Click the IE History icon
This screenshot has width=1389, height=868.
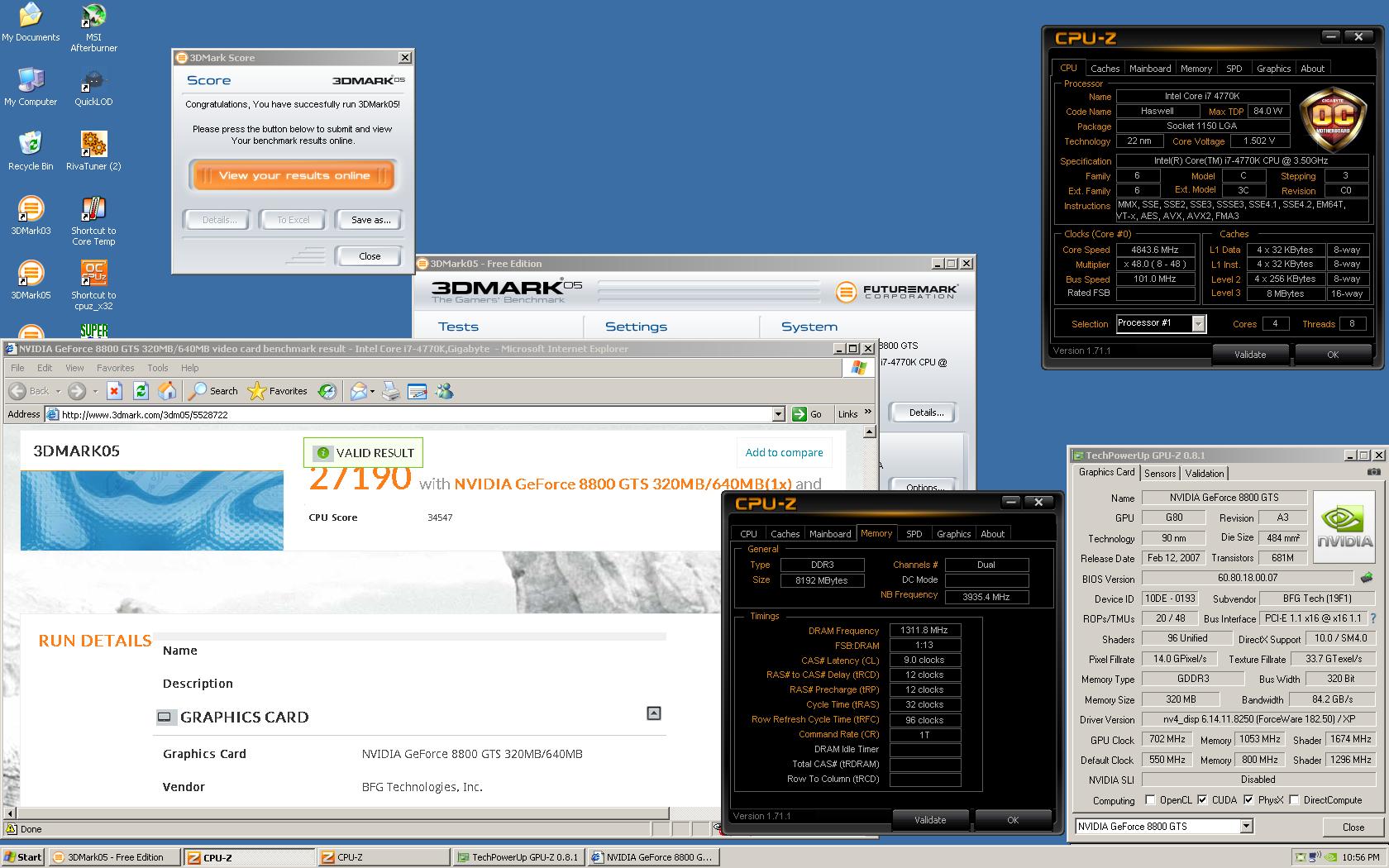pos(327,391)
